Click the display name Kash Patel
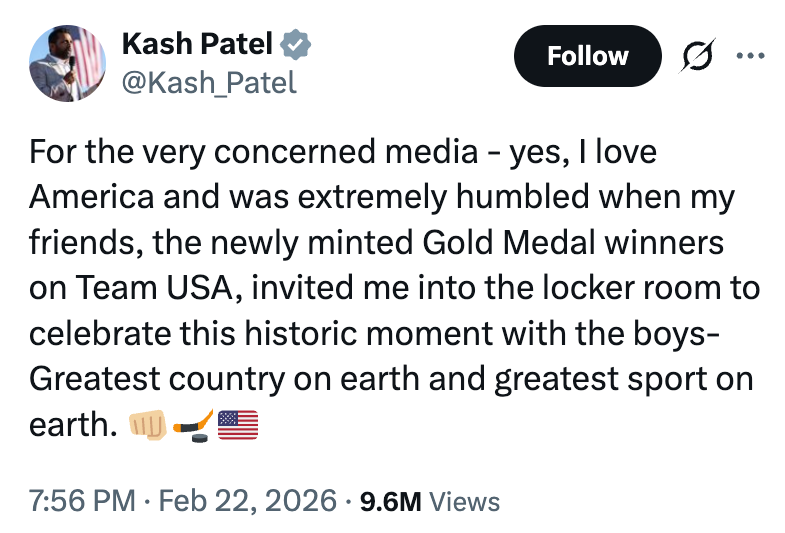 (196, 45)
